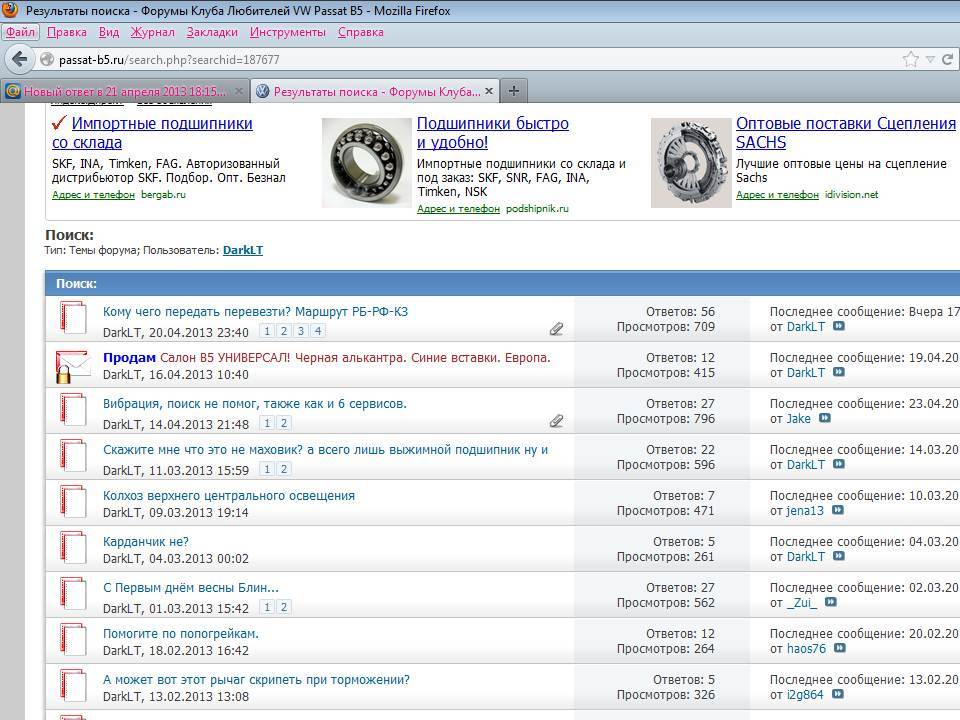Open thread 'А может вот этот рычаг скрипеть при торможении?'

tap(257, 679)
